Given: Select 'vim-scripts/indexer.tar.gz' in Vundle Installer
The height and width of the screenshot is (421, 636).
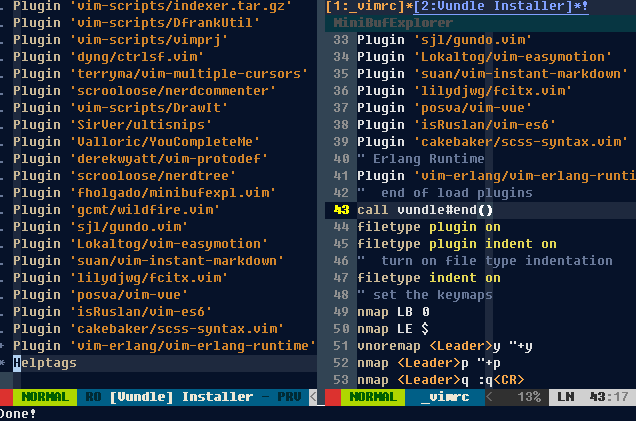Looking at the screenshot, I should coord(181,6).
